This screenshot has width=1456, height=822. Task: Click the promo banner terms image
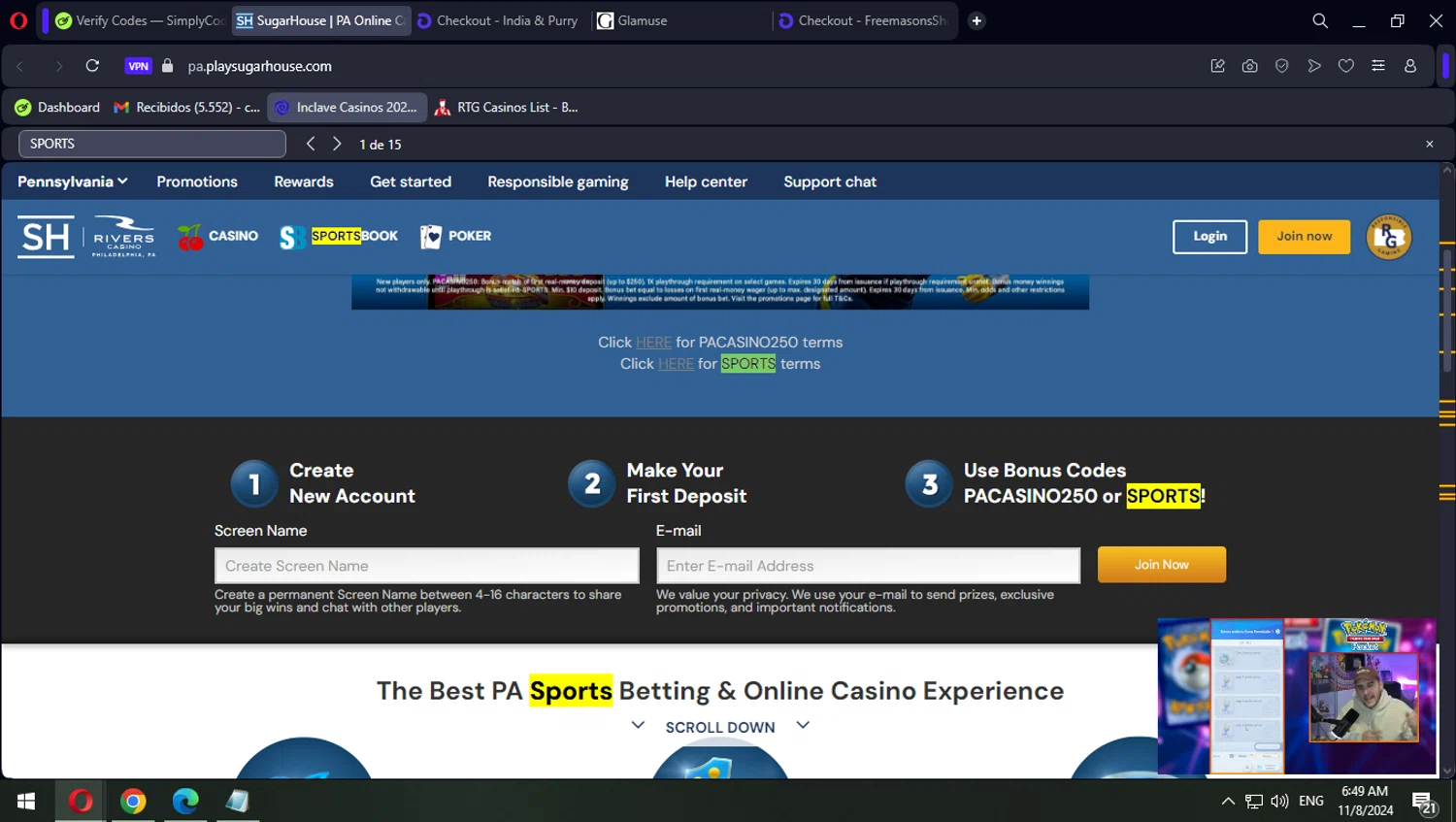pyautogui.click(x=720, y=291)
